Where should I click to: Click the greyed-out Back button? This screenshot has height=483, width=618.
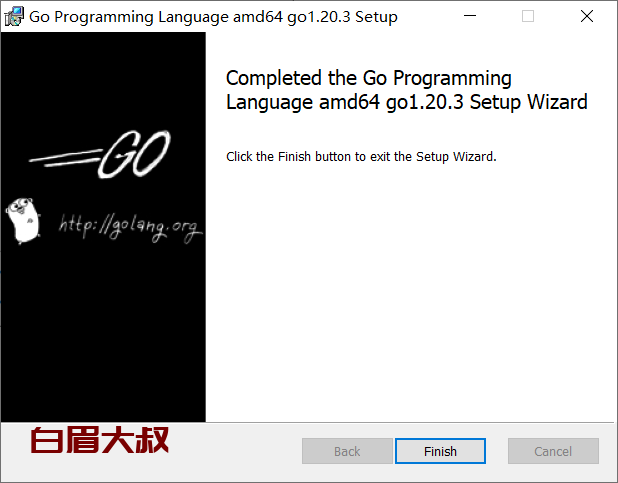tap(347, 451)
